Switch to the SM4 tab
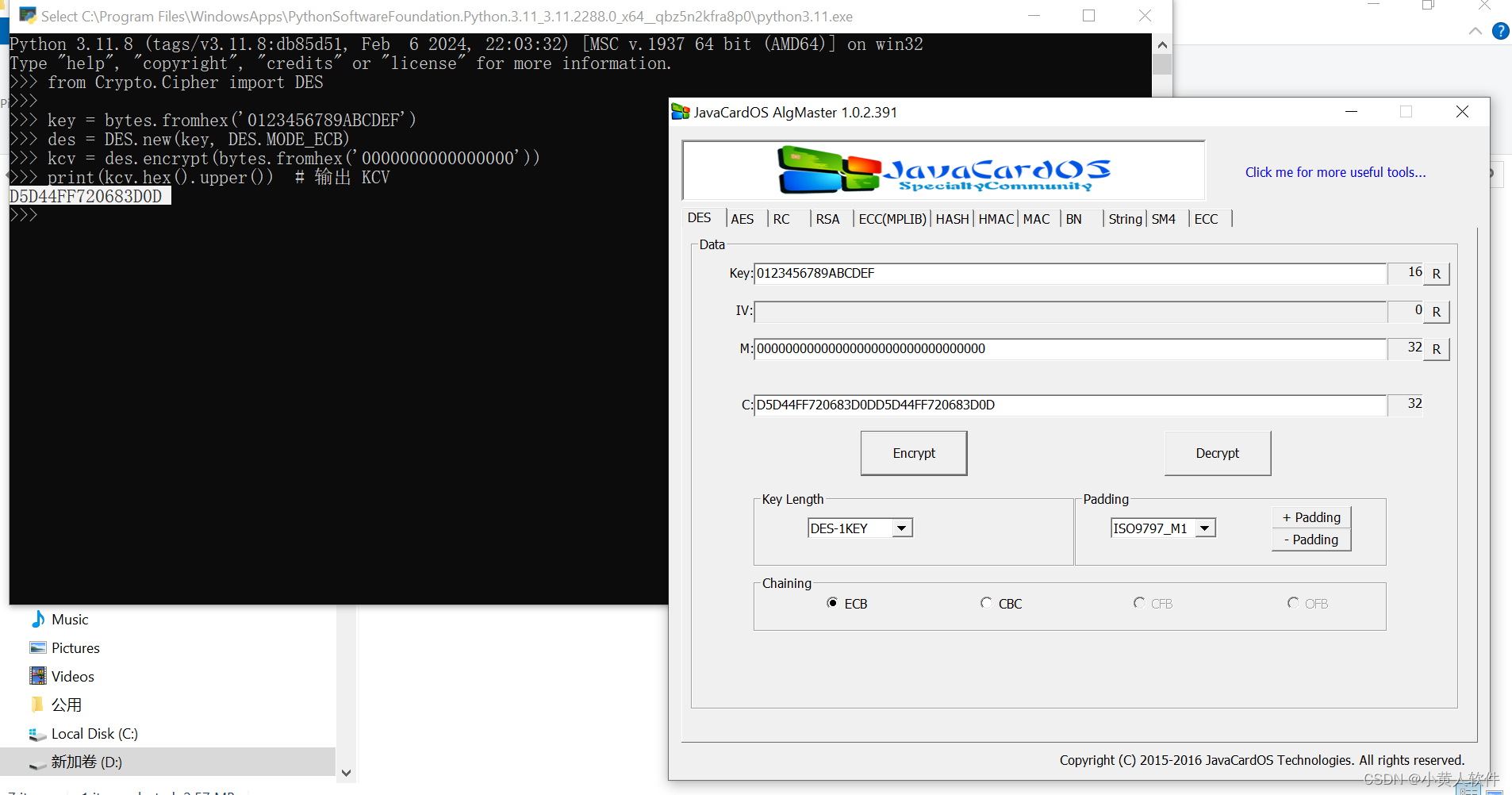The height and width of the screenshot is (795, 1512). tap(1164, 219)
